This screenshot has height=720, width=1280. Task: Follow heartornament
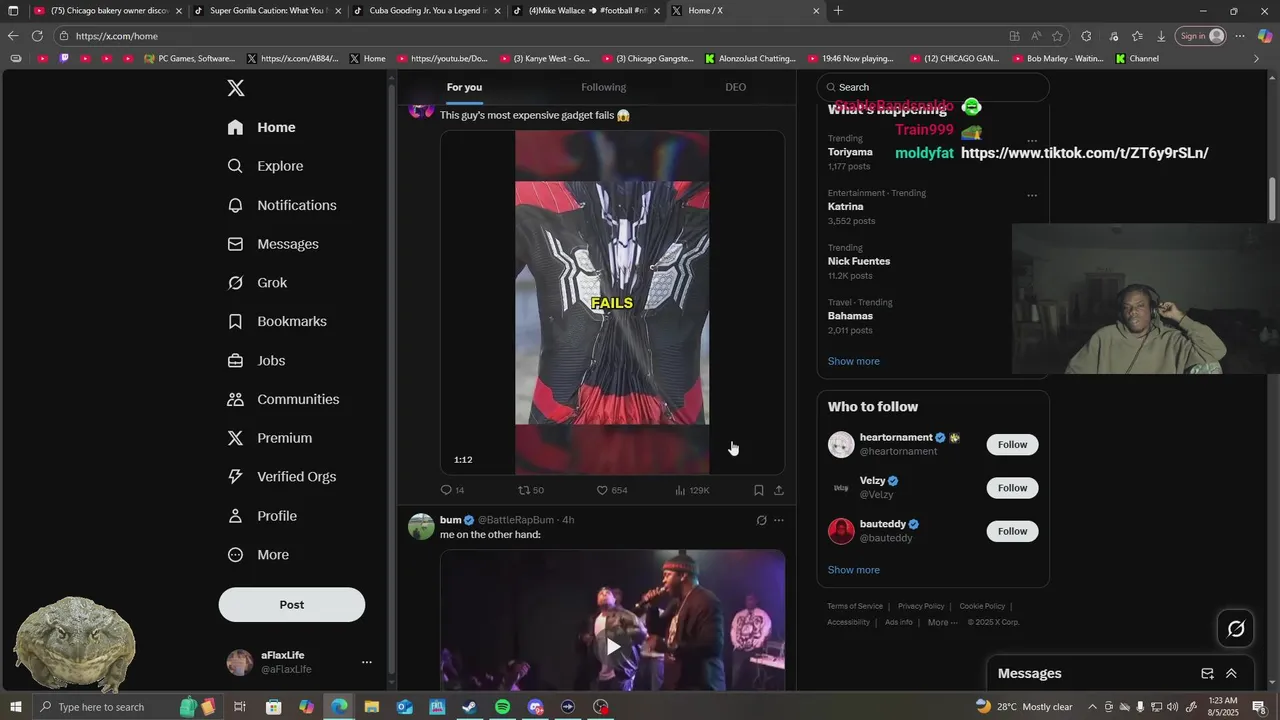[1012, 445]
